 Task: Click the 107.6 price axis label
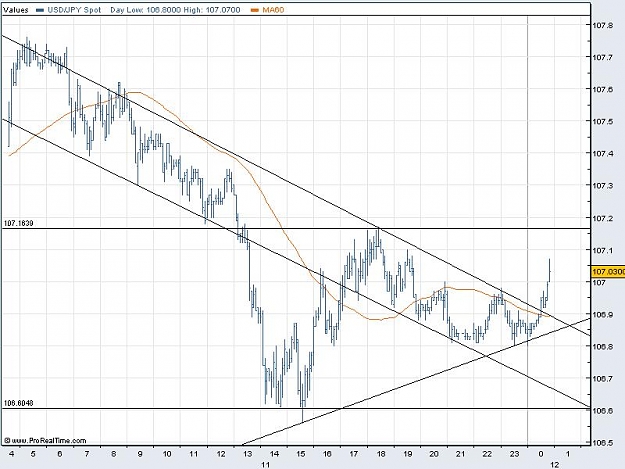click(x=602, y=89)
